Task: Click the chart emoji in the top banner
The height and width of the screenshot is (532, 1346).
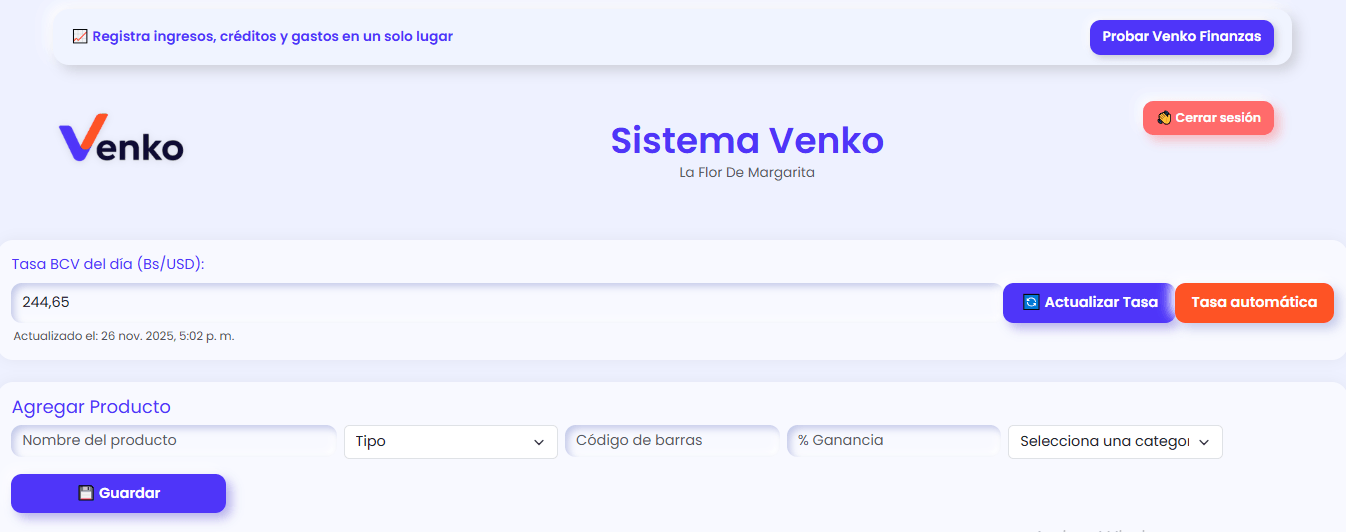Action: (81, 36)
